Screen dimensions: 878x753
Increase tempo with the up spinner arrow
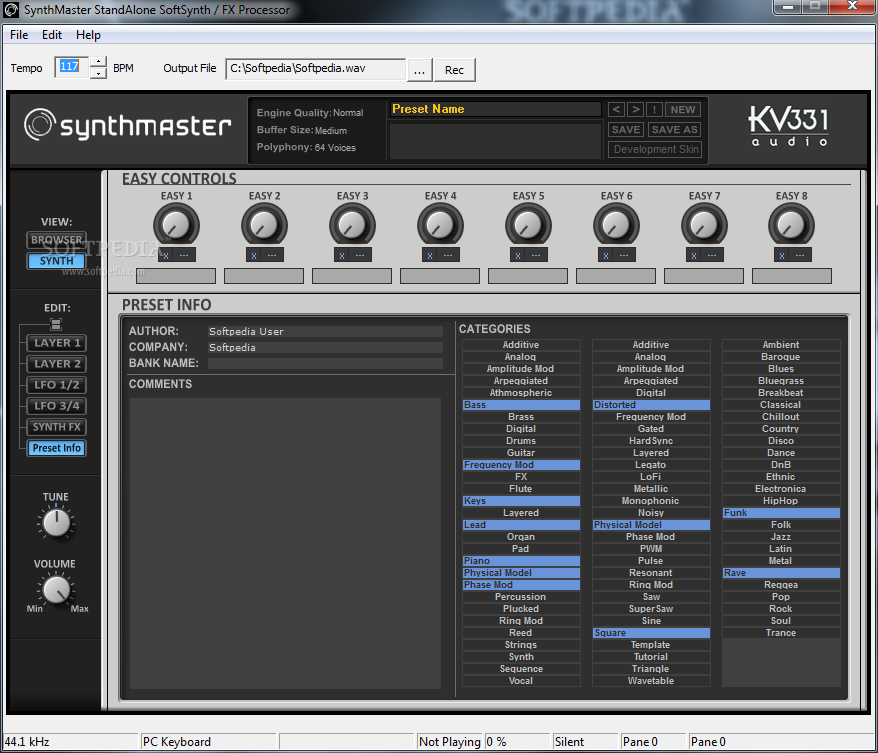coord(98,62)
